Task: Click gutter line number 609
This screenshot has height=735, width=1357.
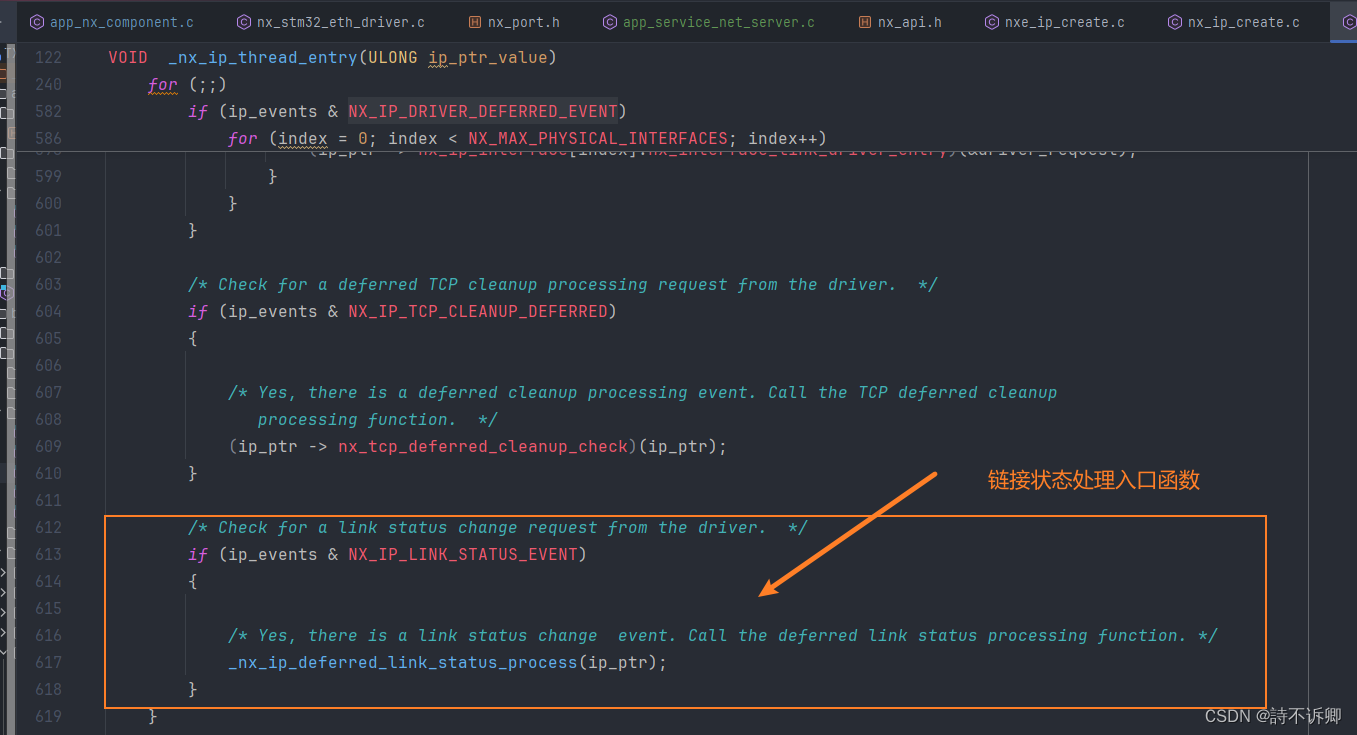Action: (x=48, y=446)
